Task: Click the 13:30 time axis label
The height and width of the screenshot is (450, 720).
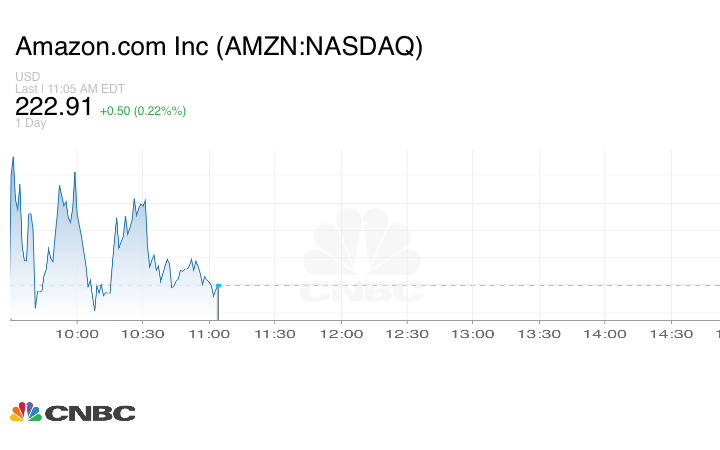Action: coord(539,334)
